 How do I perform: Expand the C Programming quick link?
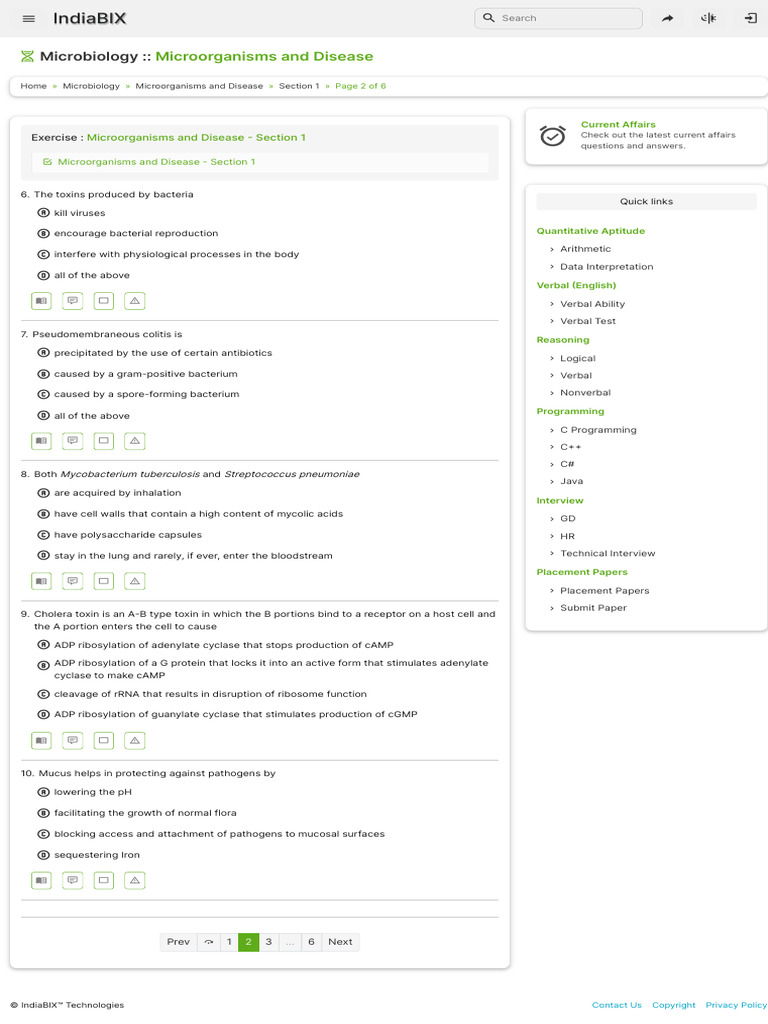point(598,430)
